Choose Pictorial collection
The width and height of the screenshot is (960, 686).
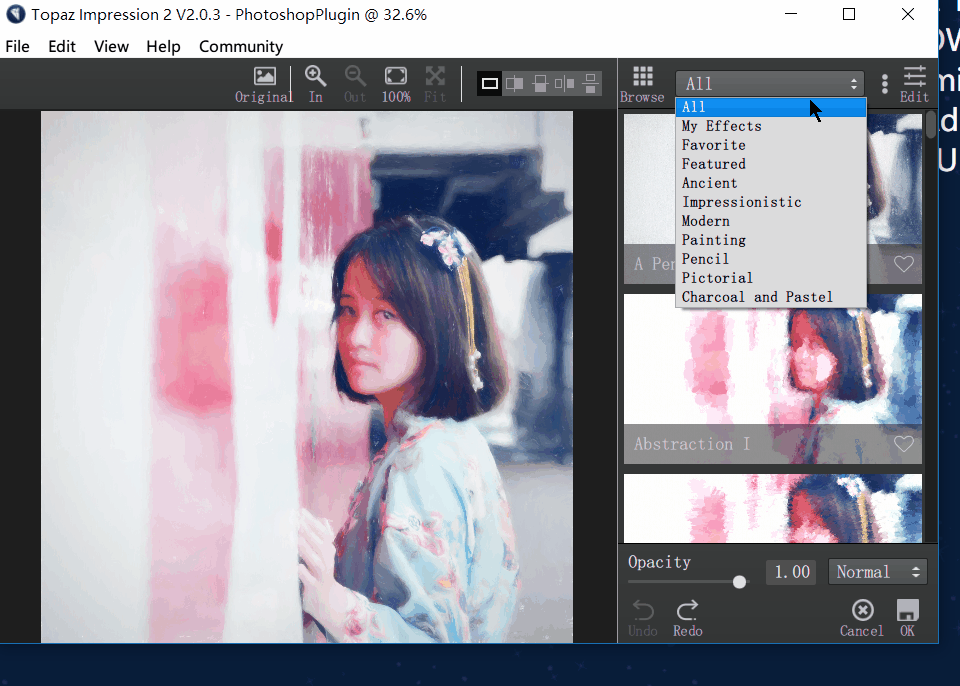click(771, 278)
